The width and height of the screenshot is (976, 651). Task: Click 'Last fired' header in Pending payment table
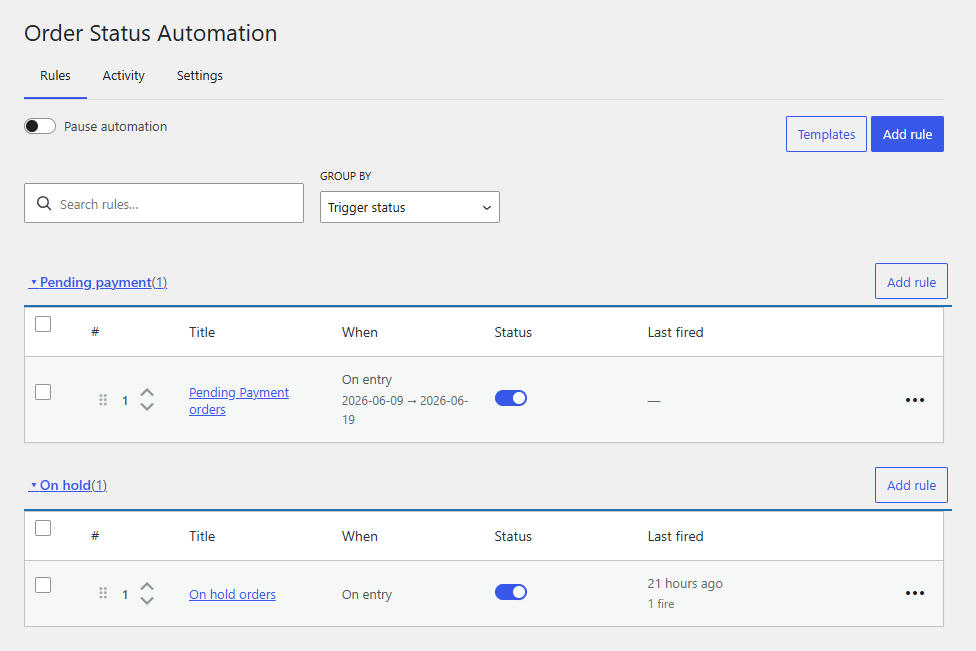pos(675,332)
